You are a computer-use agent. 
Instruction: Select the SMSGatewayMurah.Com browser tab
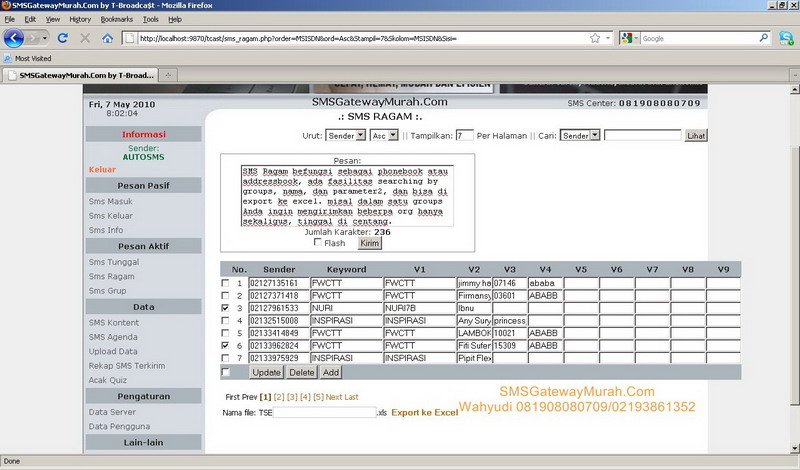(x=80, y=75)
